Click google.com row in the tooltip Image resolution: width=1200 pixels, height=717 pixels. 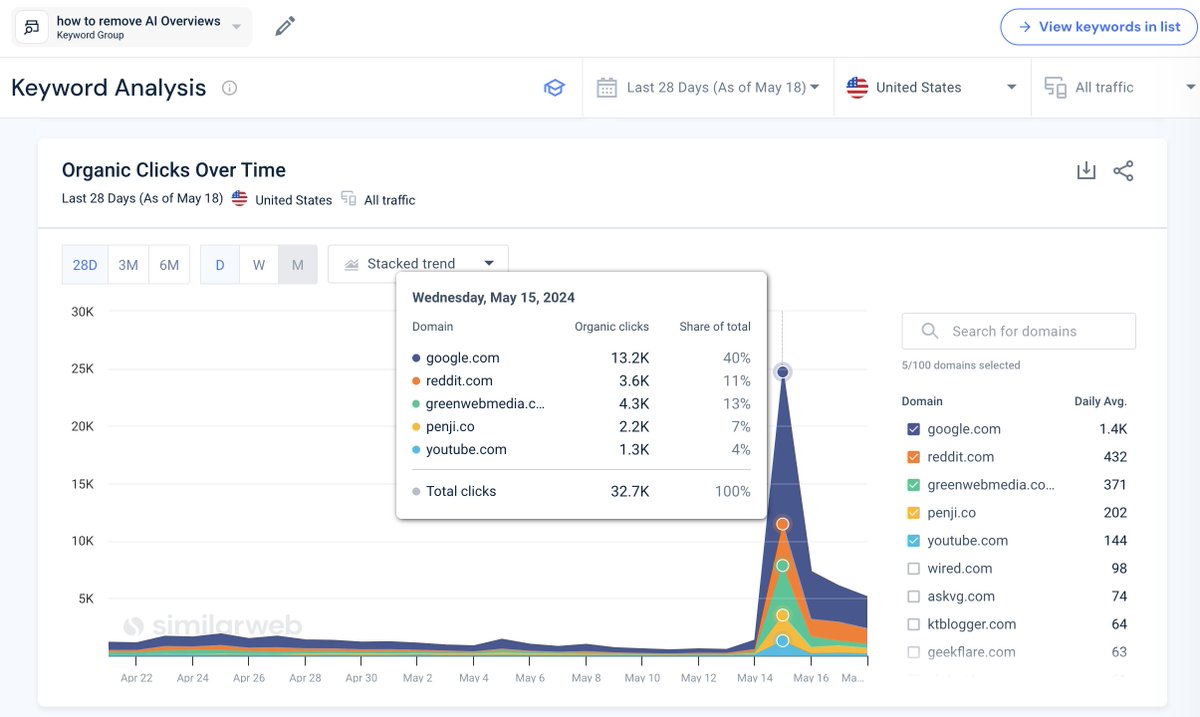coord(581,358)
